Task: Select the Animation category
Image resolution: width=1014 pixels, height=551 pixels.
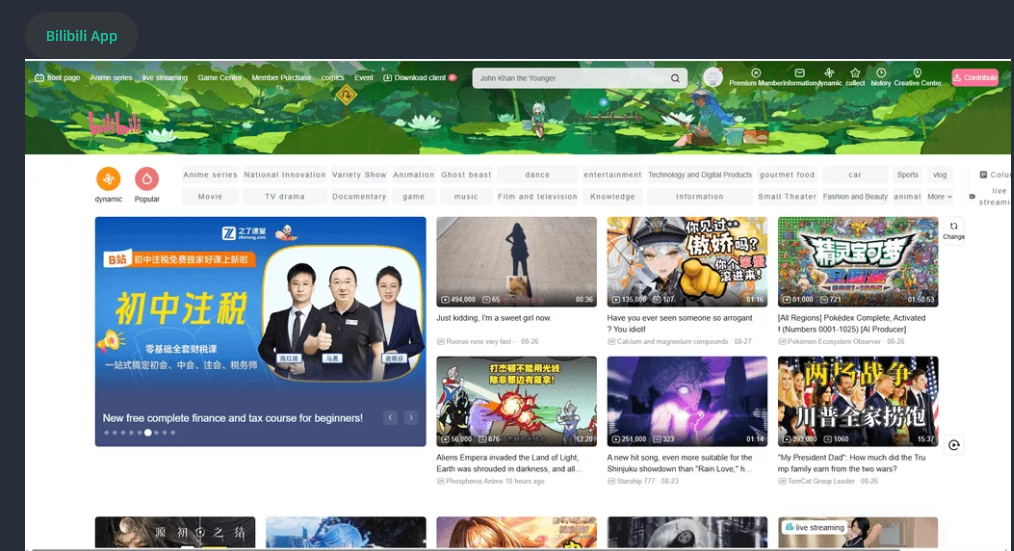Action: [x=413, y=175]
